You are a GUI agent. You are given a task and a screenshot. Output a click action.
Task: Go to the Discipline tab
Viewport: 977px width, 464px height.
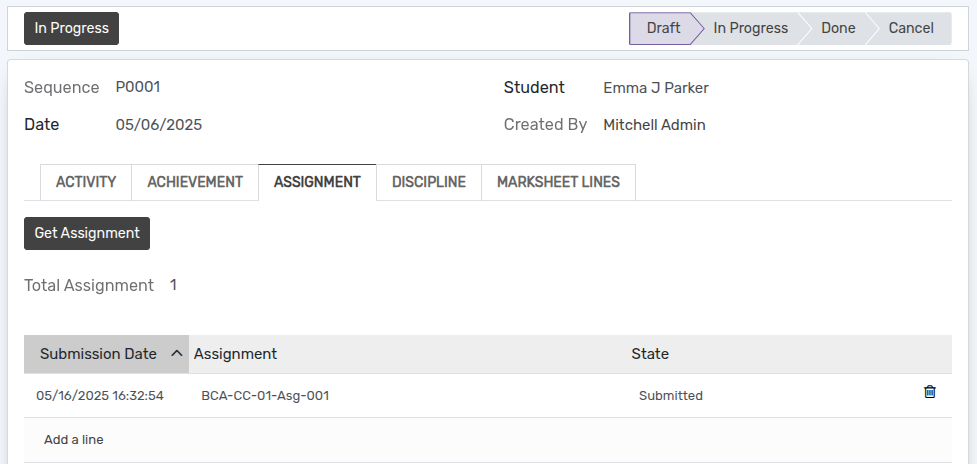point(429,182)
